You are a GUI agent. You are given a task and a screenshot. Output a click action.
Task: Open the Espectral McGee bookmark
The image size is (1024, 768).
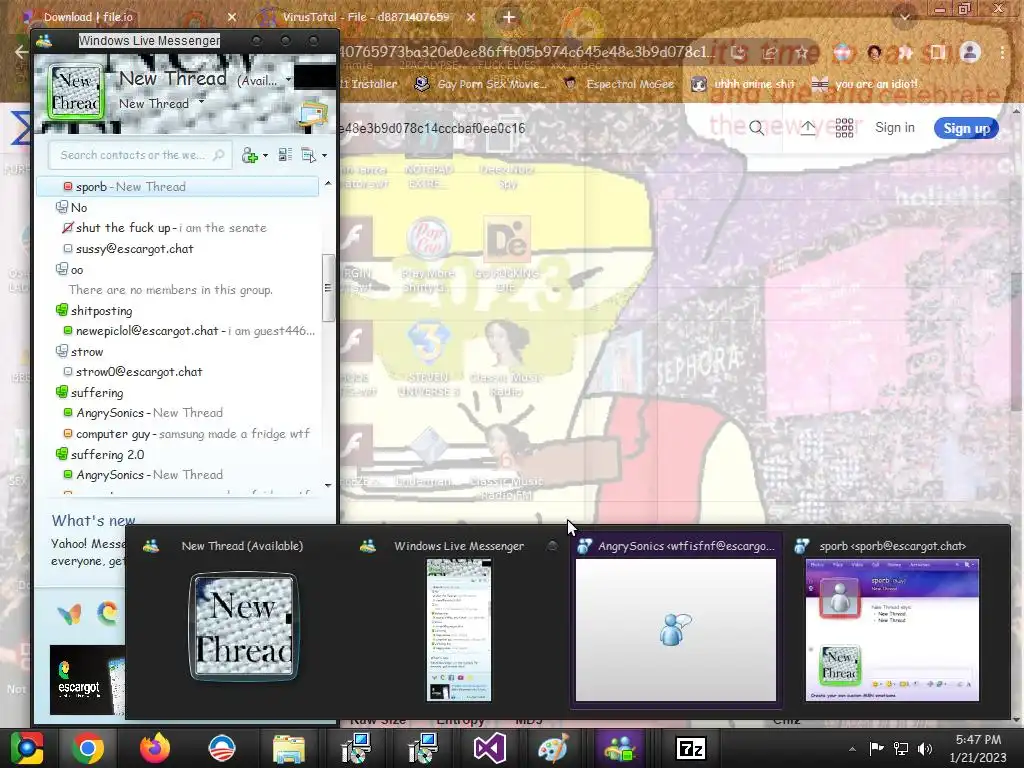[620, 84]
